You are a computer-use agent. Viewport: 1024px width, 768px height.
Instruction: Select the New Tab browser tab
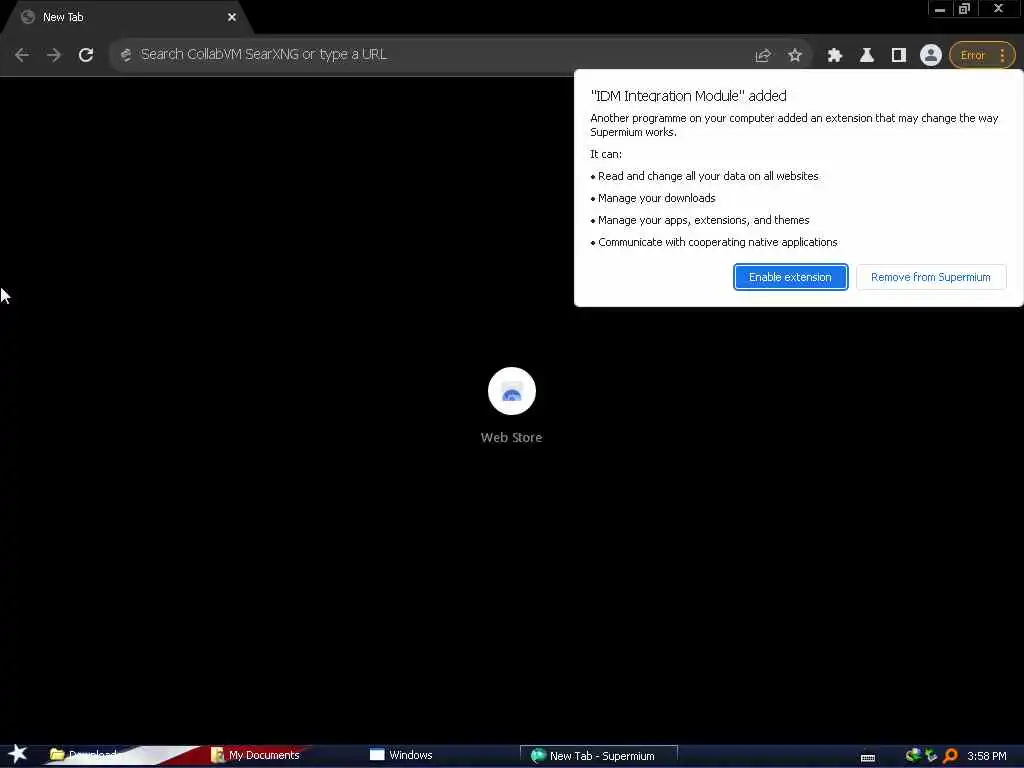tap(124, 17)
